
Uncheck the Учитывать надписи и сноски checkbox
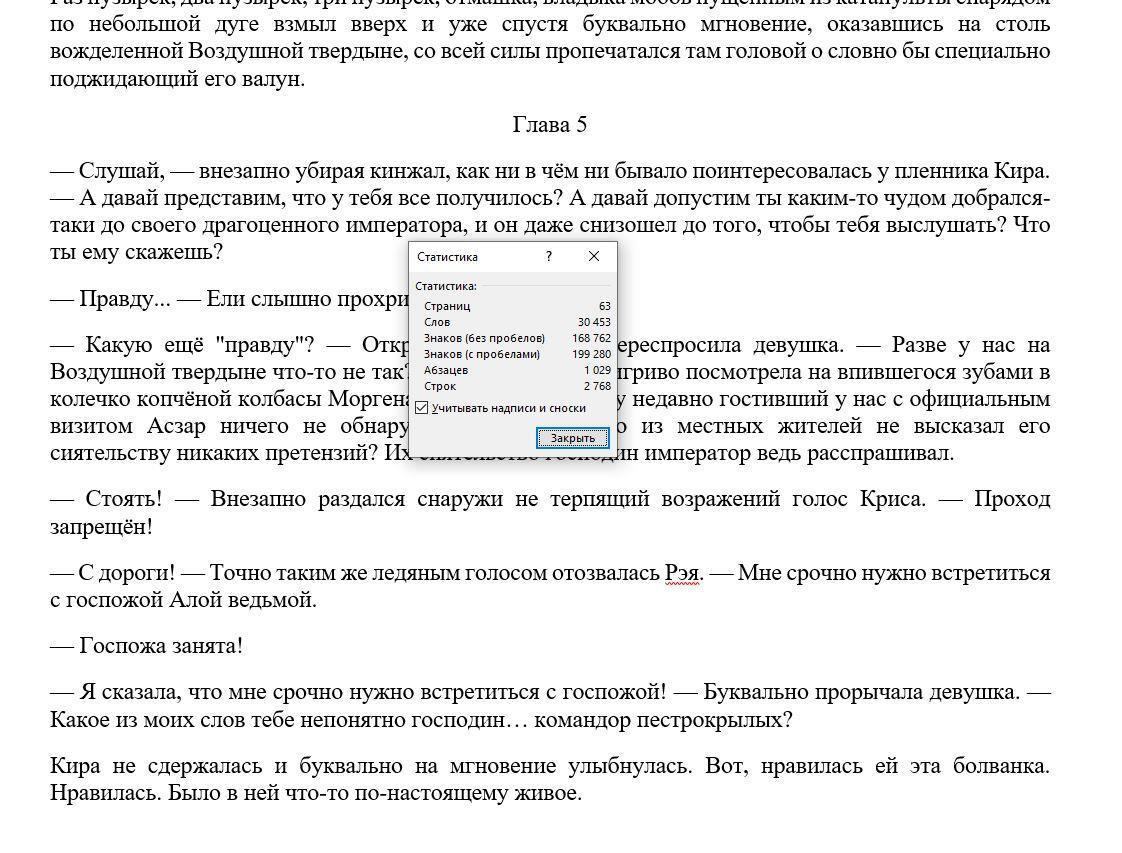pos(422,408)
